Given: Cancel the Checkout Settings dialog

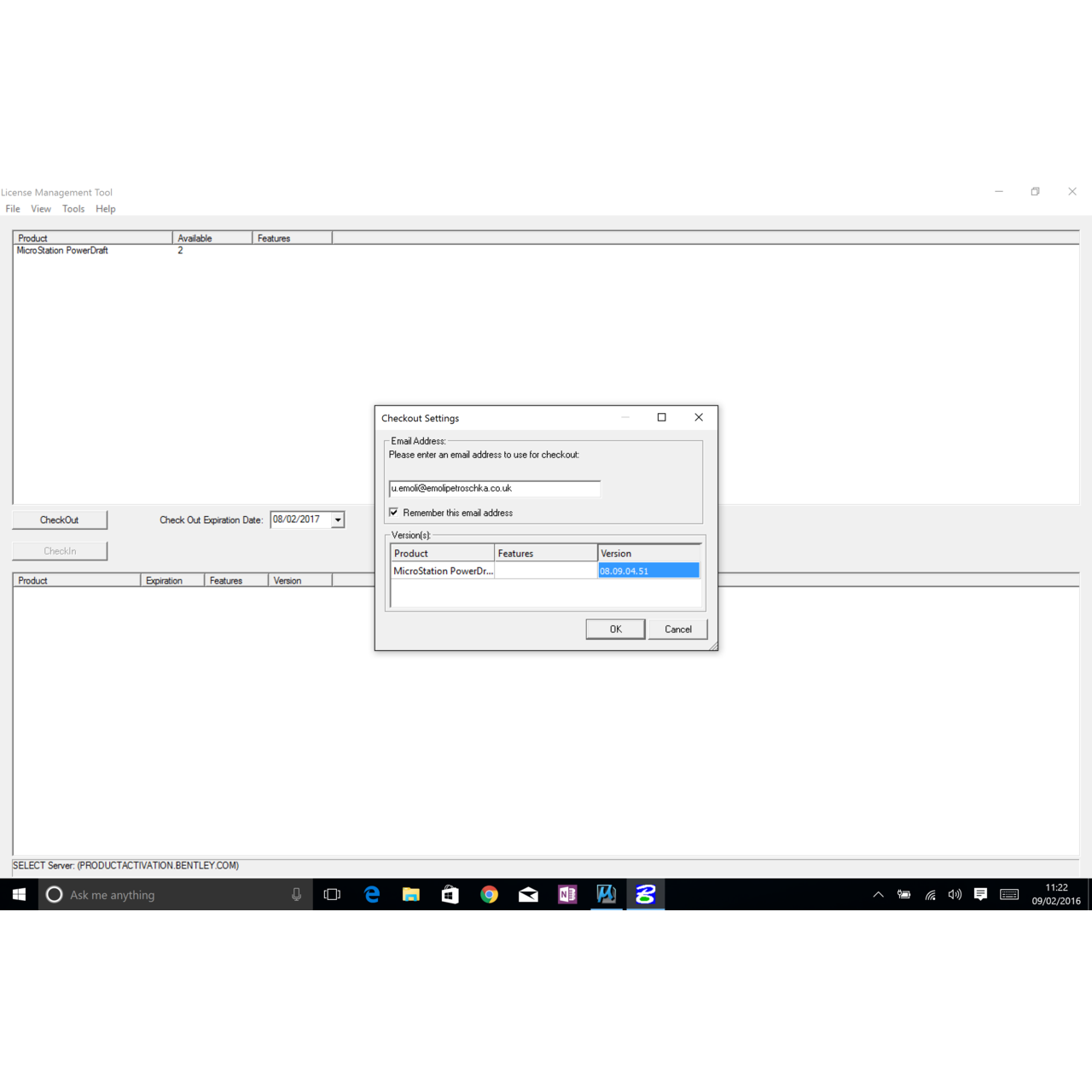Looking at the screenshot, I should [677, 630].
